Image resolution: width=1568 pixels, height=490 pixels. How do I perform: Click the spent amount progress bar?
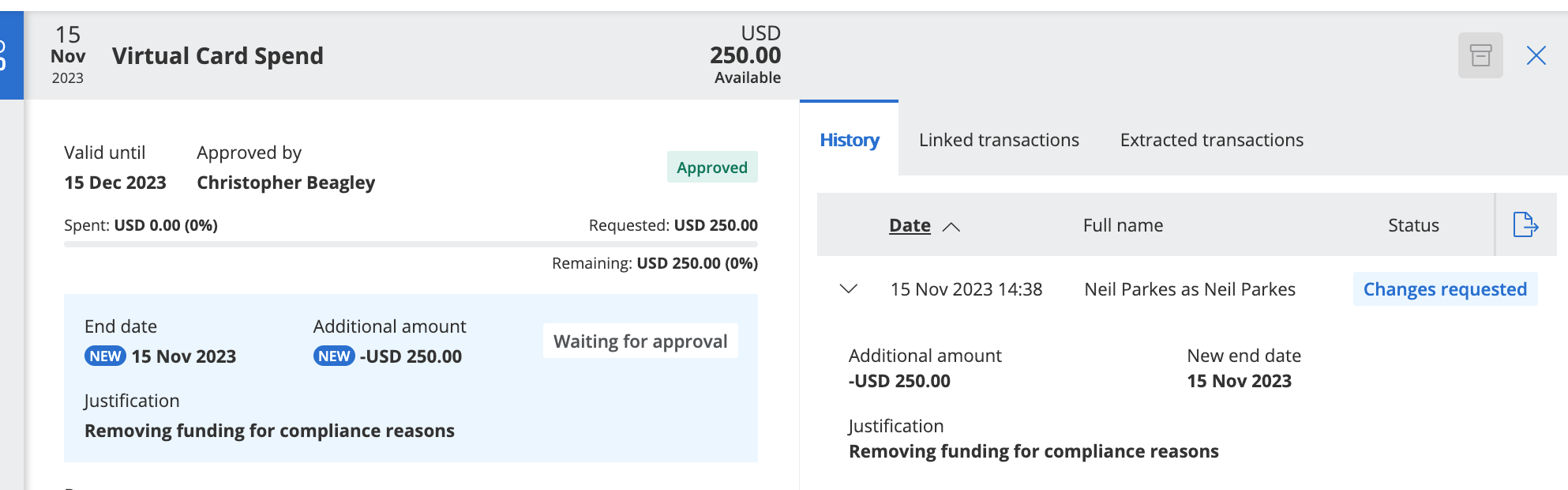coord(411,244)
